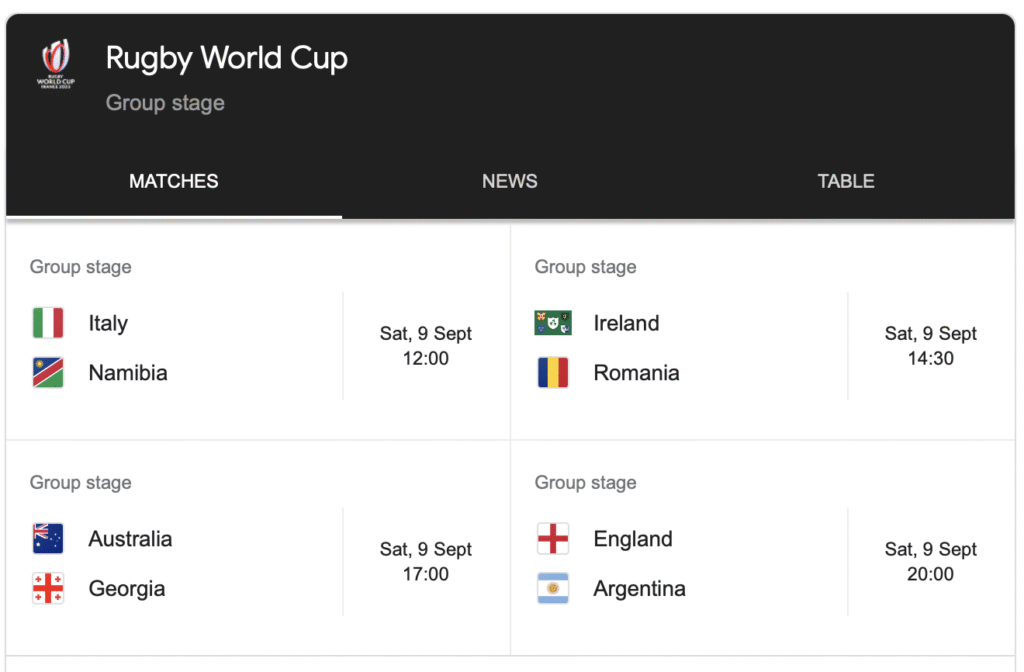1024x672 pixels.
Task: Click the Rugby World Cup logo
Action: tap(55, 64)
